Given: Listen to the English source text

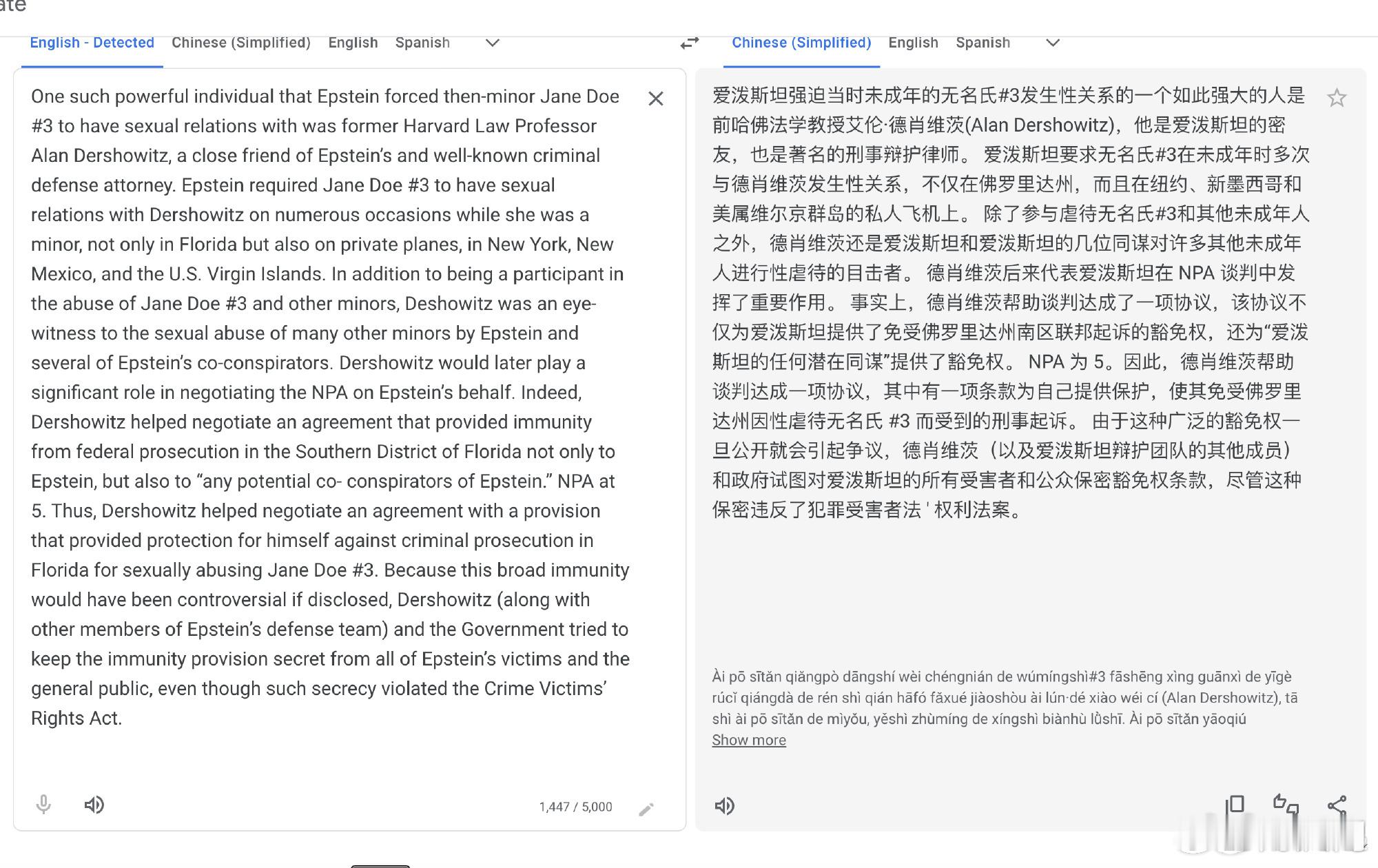Looking at the screenshot, I should [x=94, y=805].
